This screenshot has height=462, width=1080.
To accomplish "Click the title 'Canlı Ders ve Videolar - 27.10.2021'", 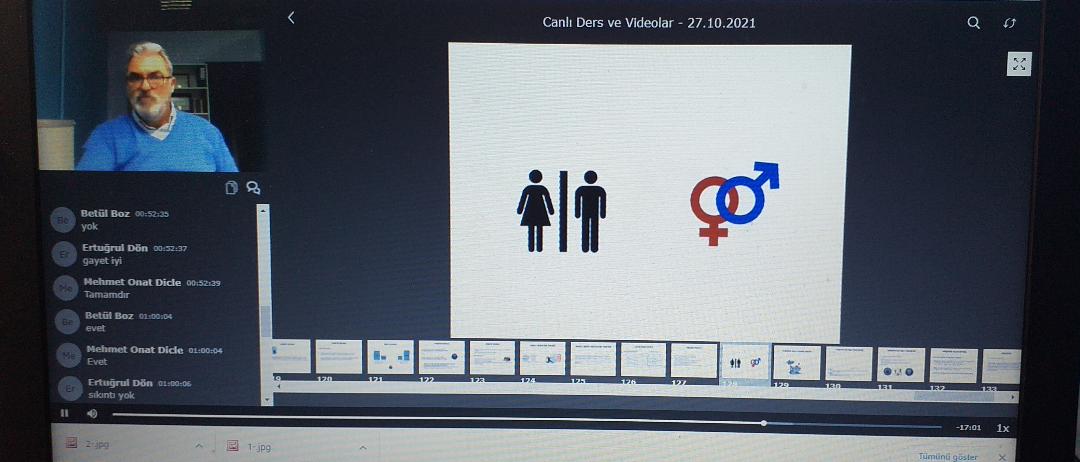I will coord(649,23).
